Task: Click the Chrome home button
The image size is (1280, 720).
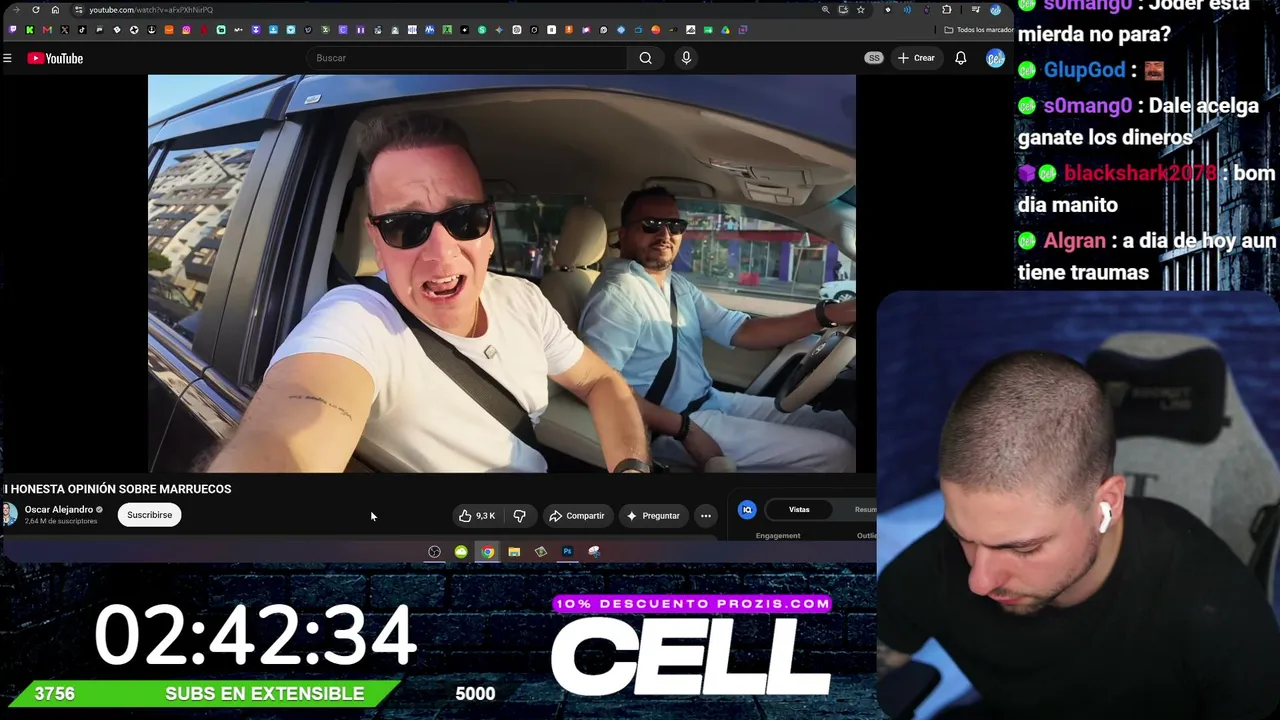Action: (55, 10)
